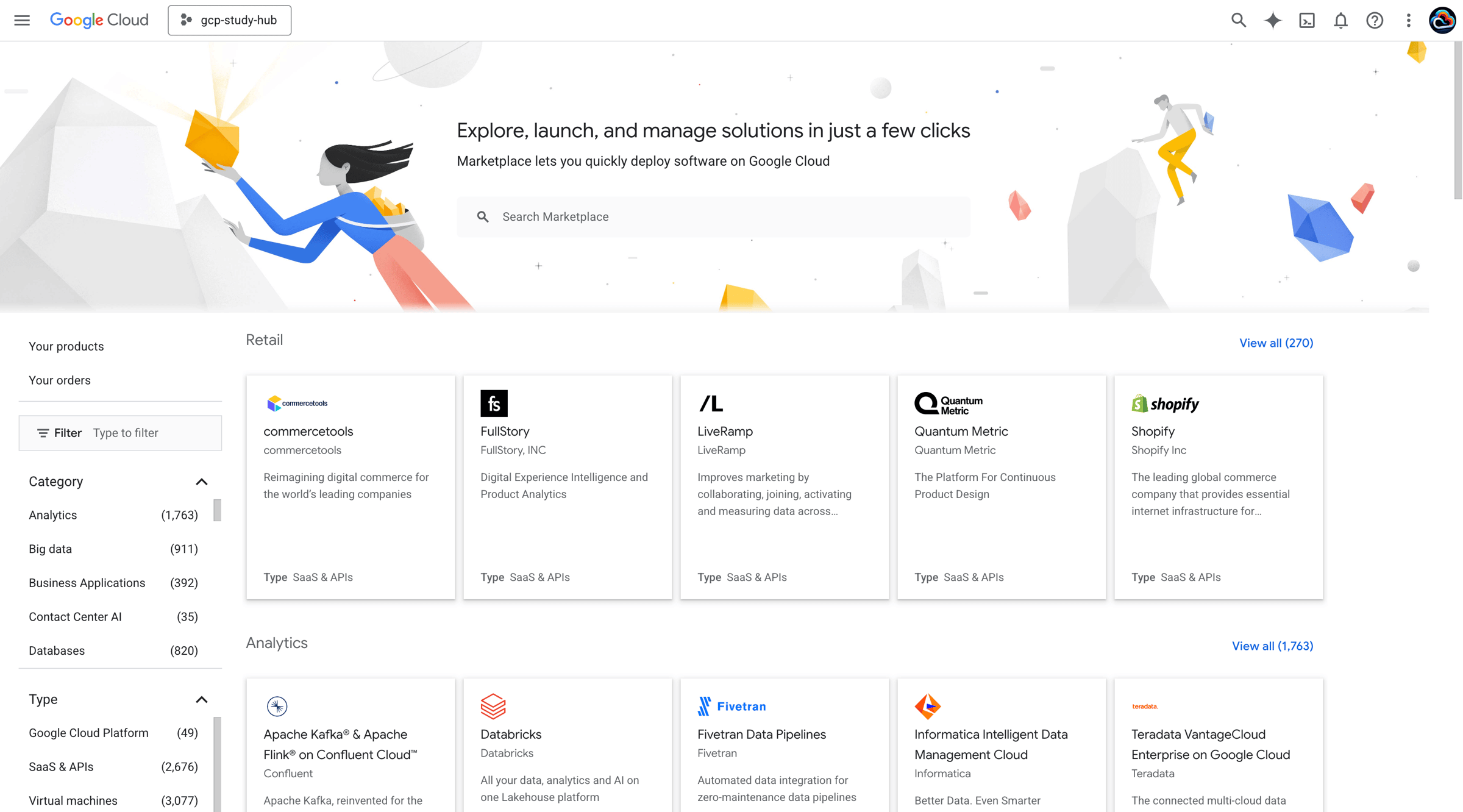1463x812 pixels.
Task: Open Gemini AI assistant sparkle icon
Action: click(x=1272, y=20)
